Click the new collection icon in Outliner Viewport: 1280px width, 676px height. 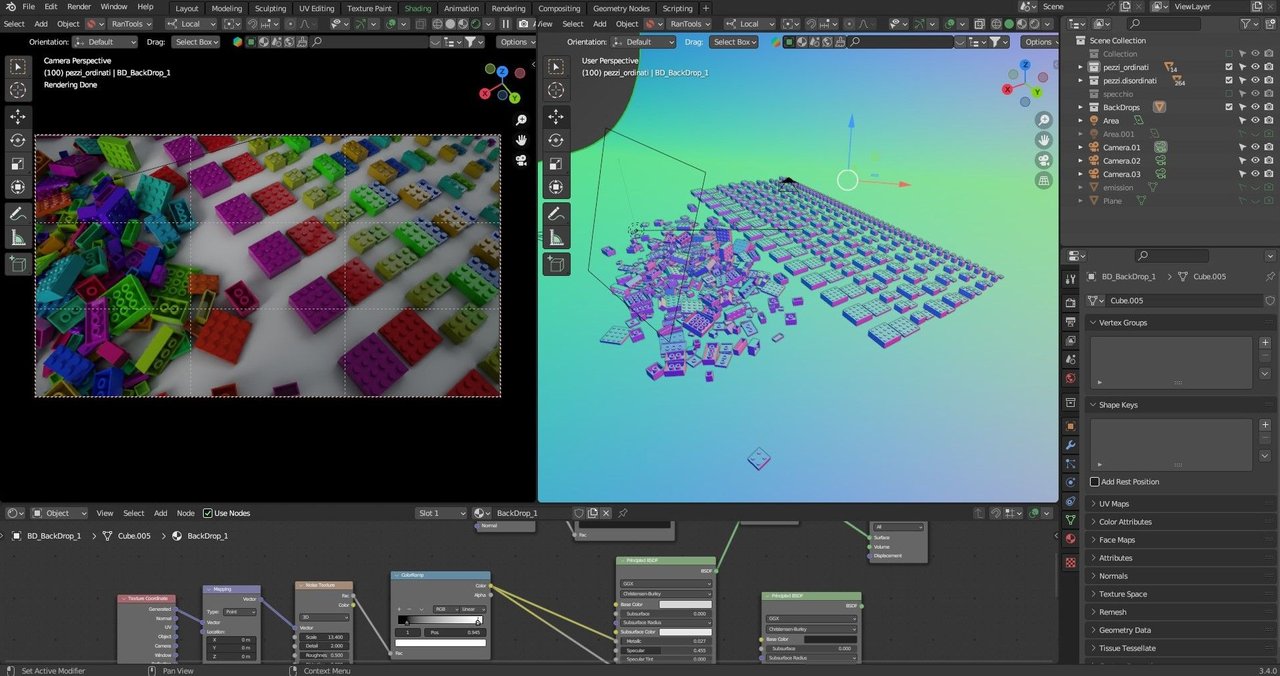click(x=1270, y=23)
